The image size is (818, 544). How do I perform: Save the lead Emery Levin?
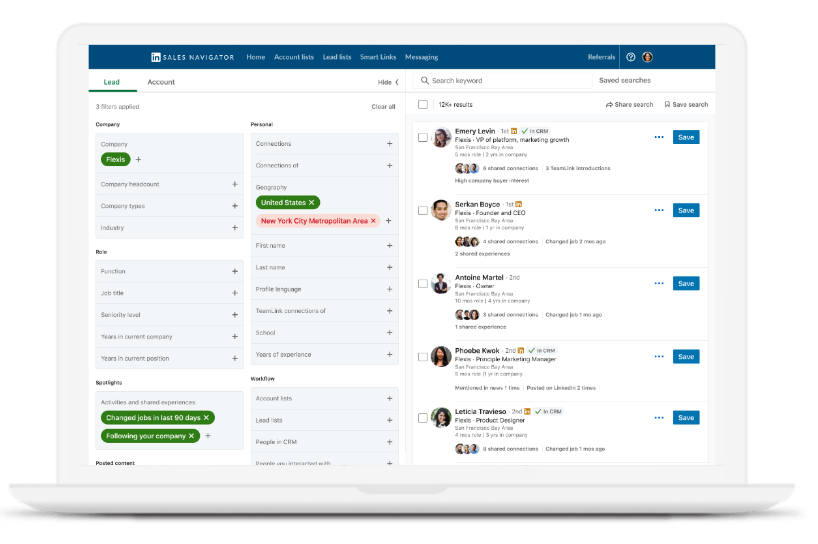tap(686, 137)
